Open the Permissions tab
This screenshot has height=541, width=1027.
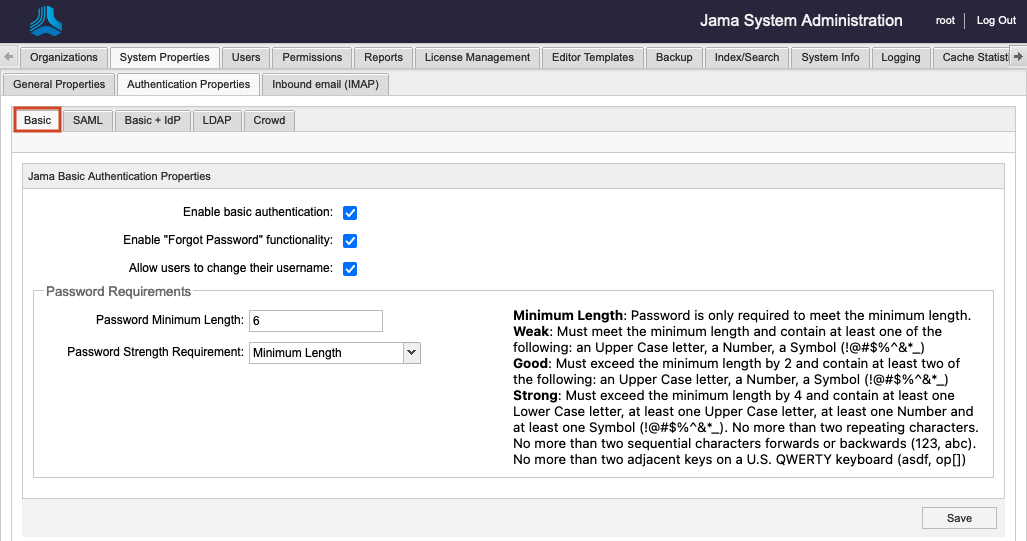pos(312,58)
